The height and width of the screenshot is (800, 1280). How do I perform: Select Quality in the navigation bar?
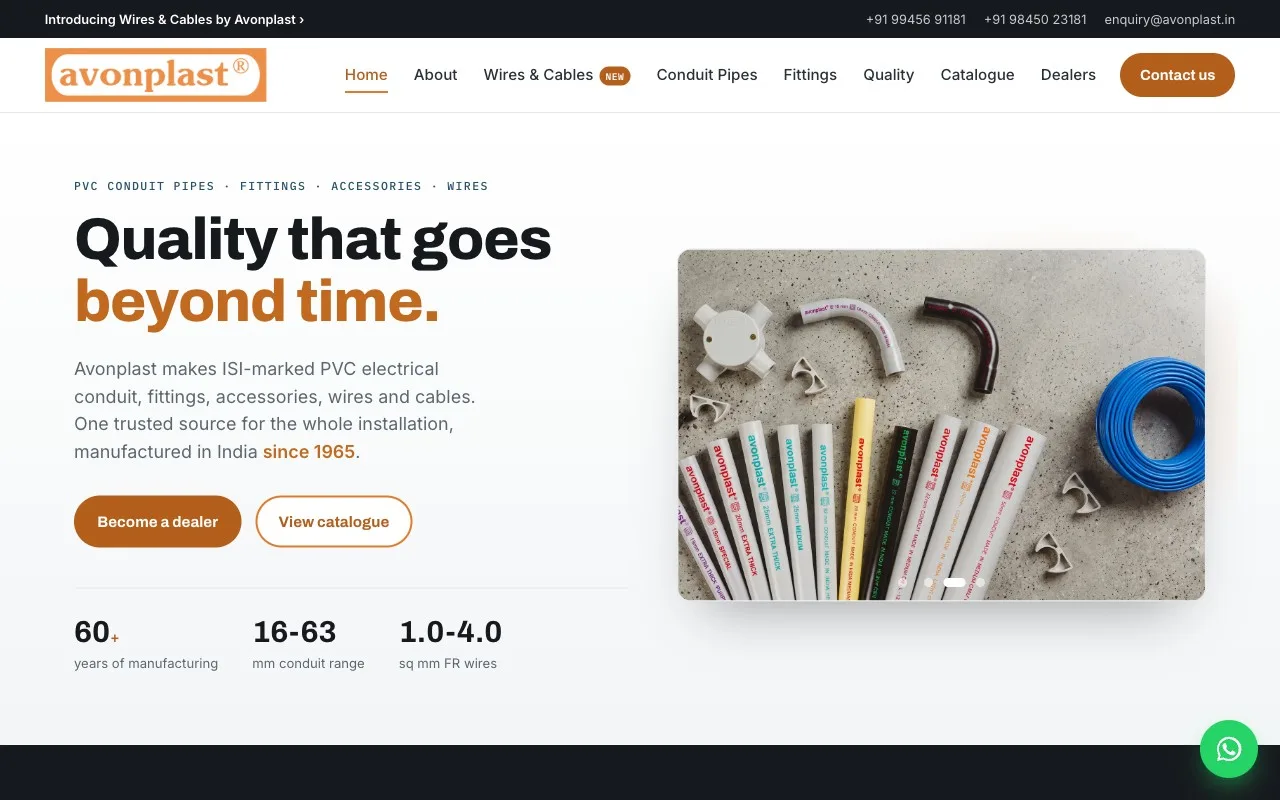pos(889,75)
